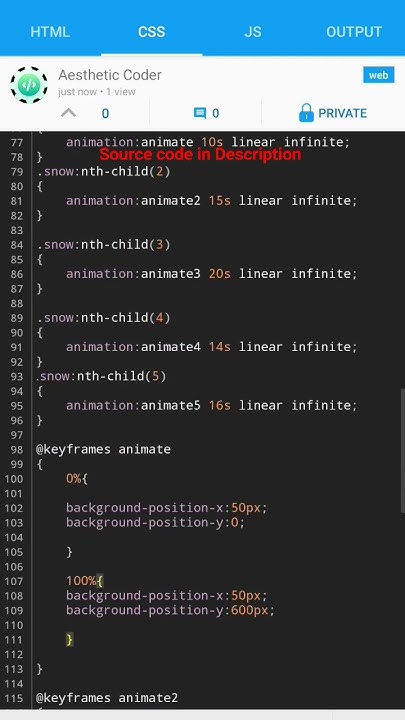Show the OUTPUT tab
The image size is (405, 720).
tap(354, 32)
